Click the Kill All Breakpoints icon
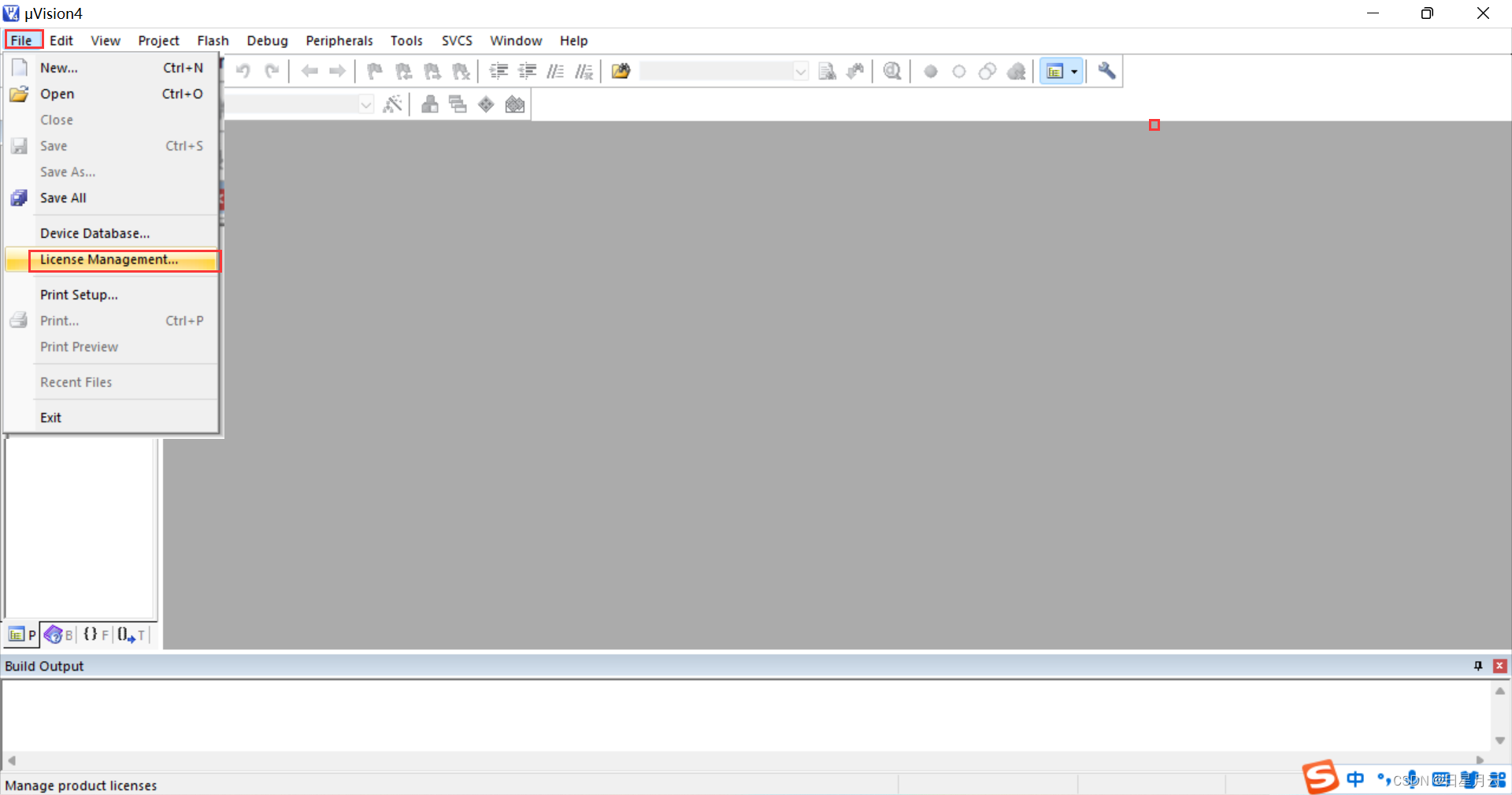 pyautogui.click(x=1017, y=71)
